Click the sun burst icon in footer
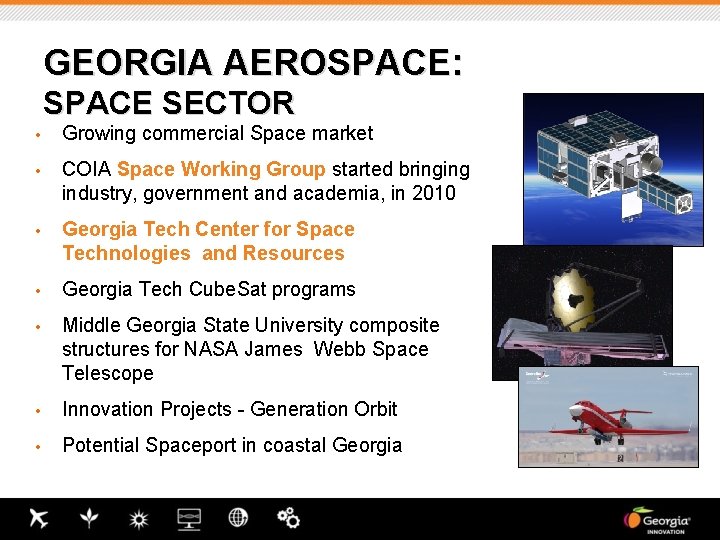 click(x=139, y=519)
